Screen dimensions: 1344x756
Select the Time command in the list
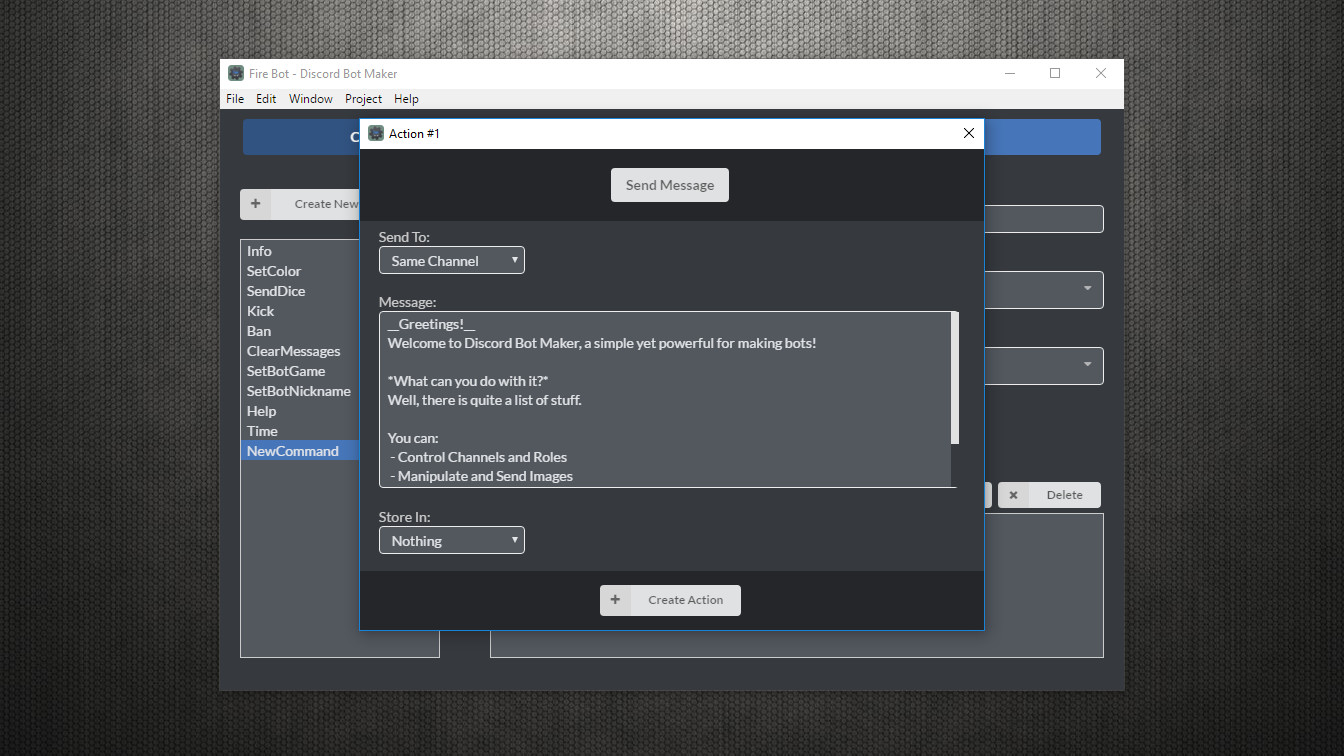coord(262,430)
